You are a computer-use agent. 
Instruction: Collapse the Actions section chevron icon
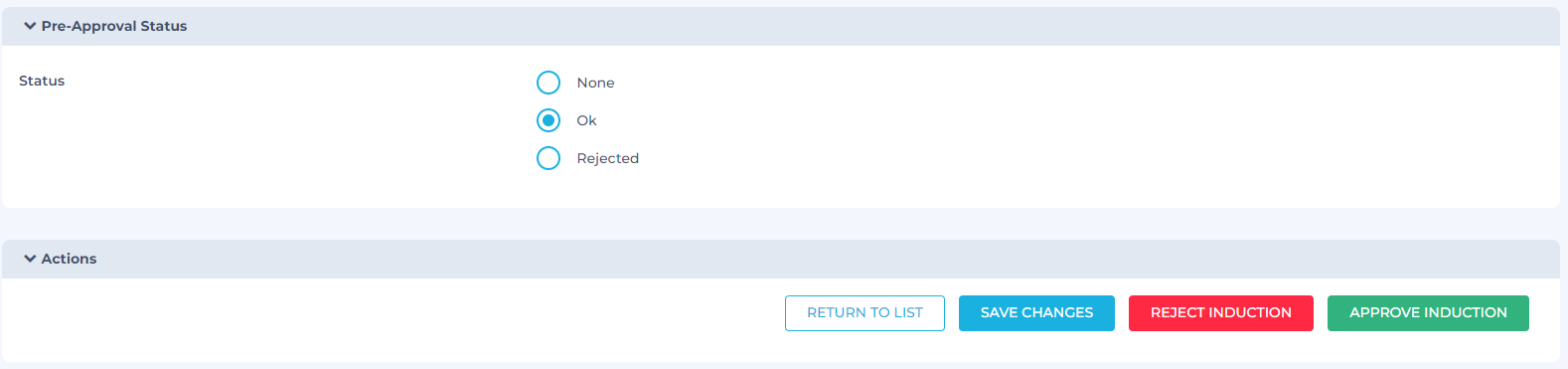30,259
